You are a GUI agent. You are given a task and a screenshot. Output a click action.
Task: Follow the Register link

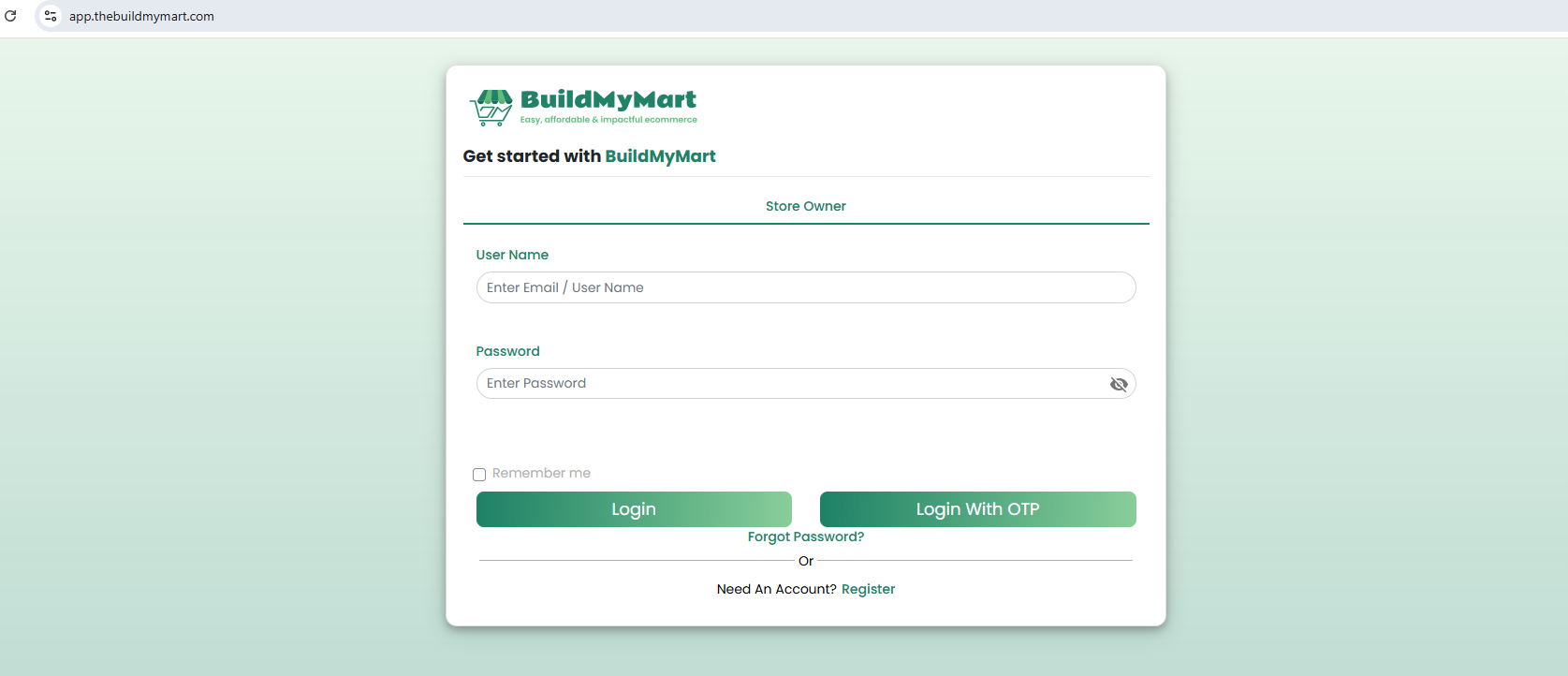tap(868, 589)
